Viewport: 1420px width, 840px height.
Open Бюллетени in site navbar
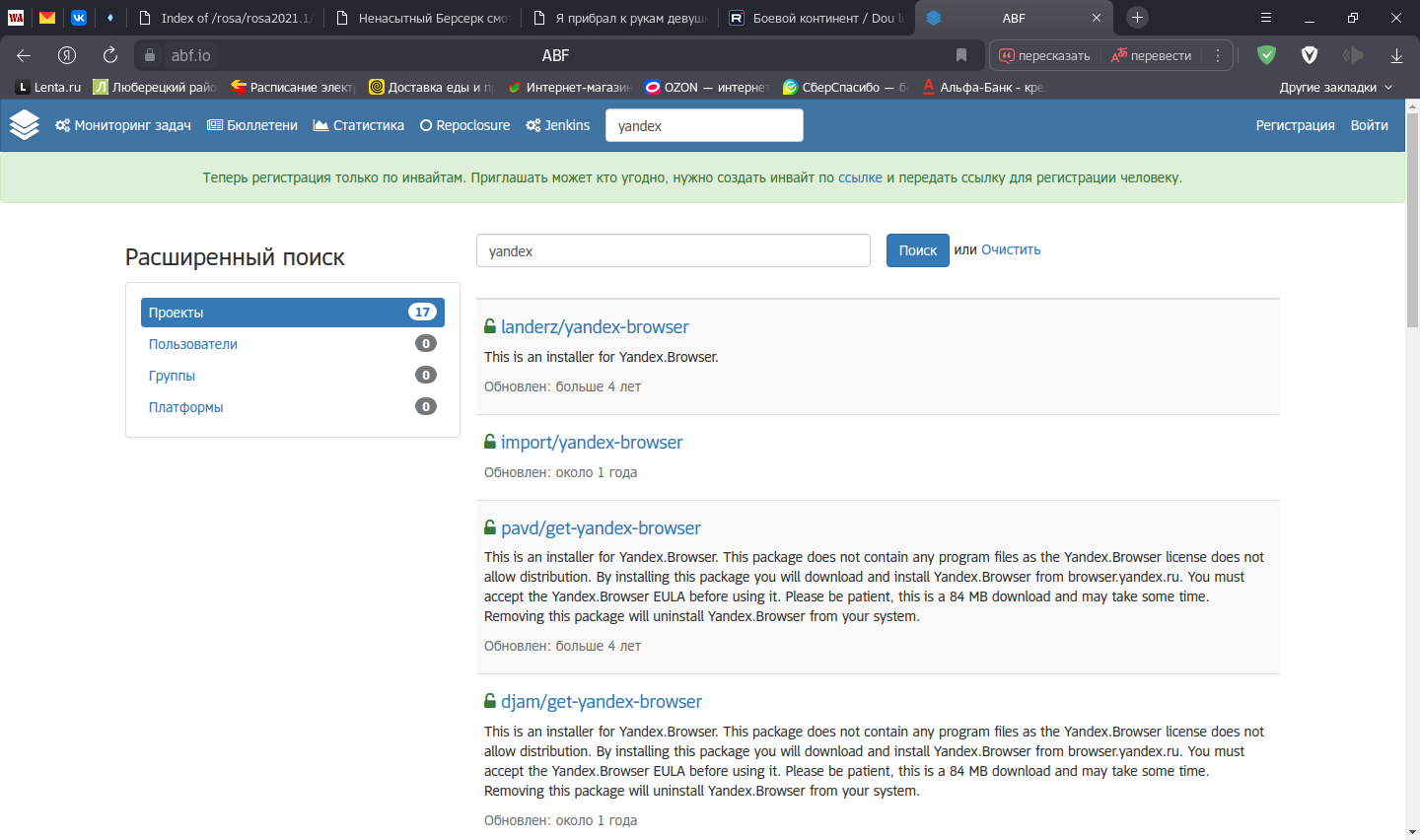[252, 125]
